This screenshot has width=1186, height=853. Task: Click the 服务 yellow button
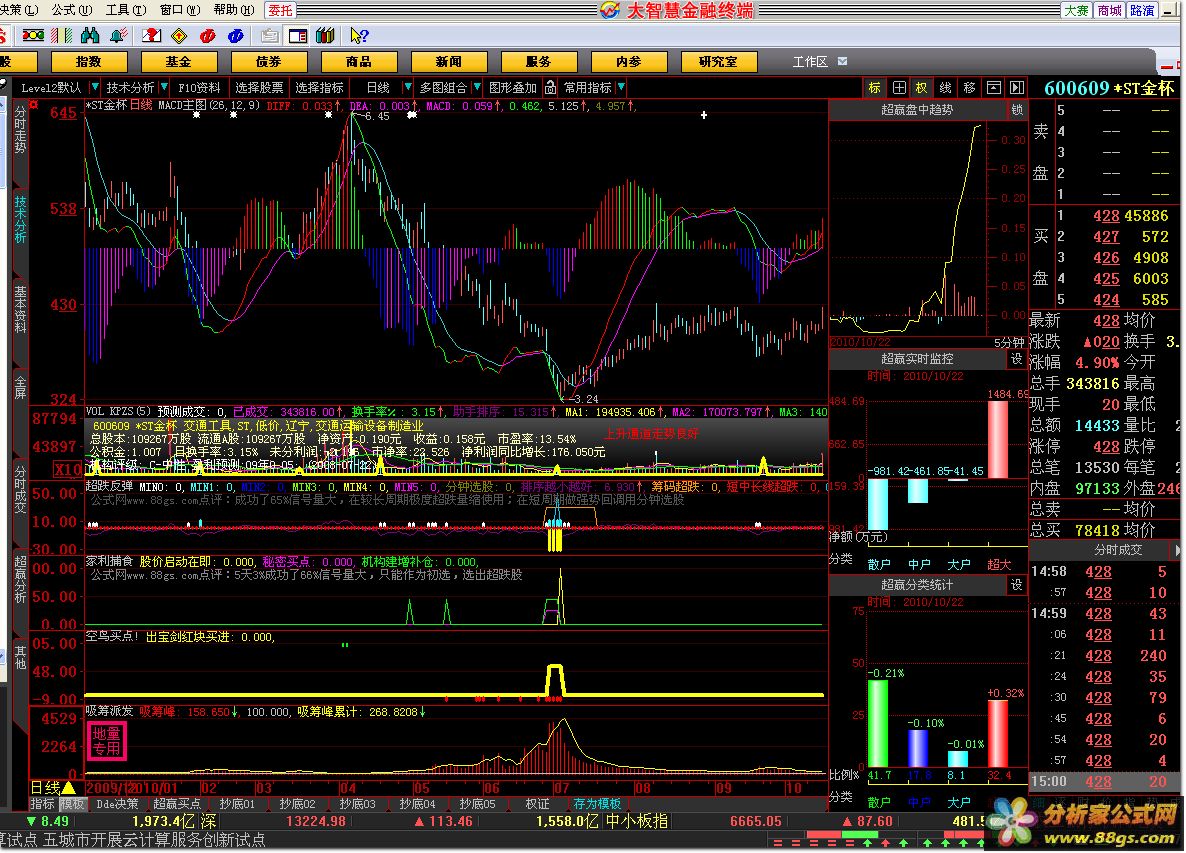[539, 61]
